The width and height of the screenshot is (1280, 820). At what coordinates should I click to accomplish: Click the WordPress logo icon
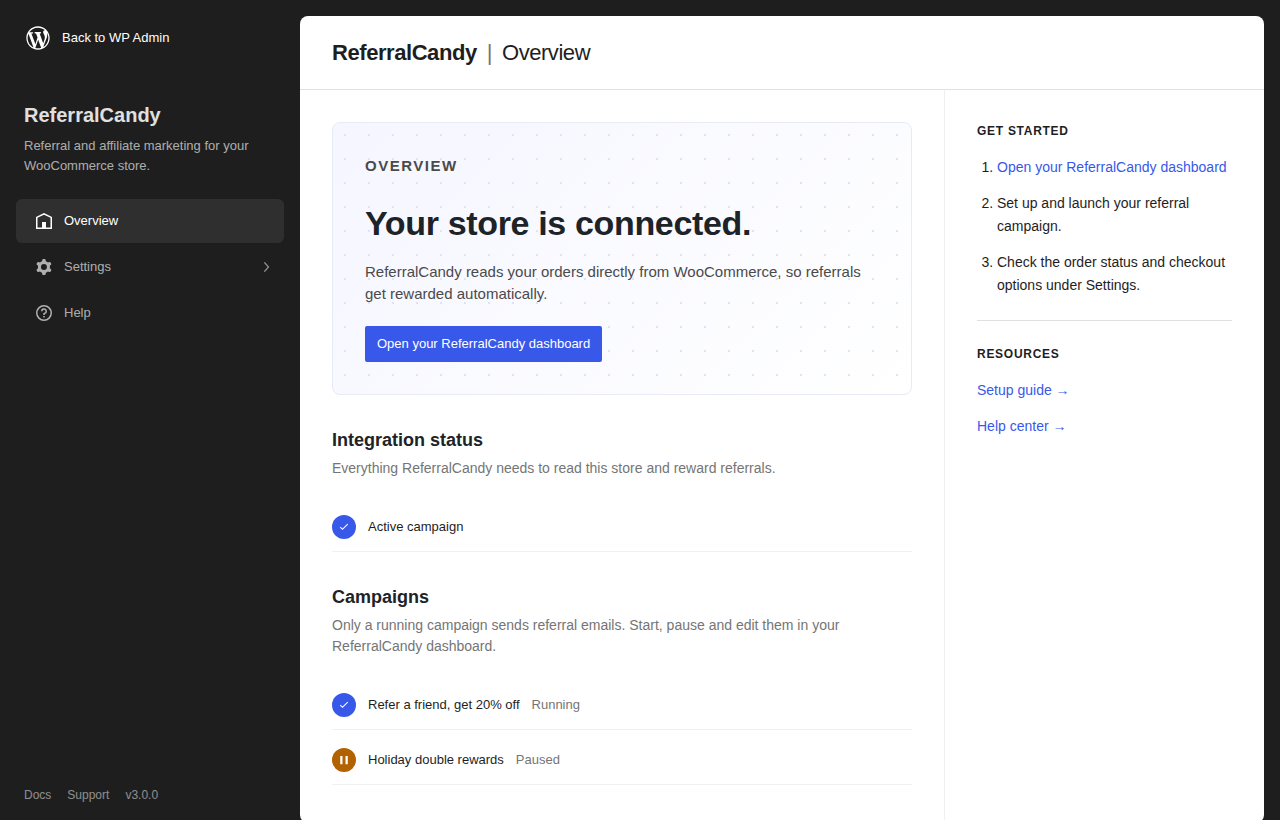pos(38,38)
